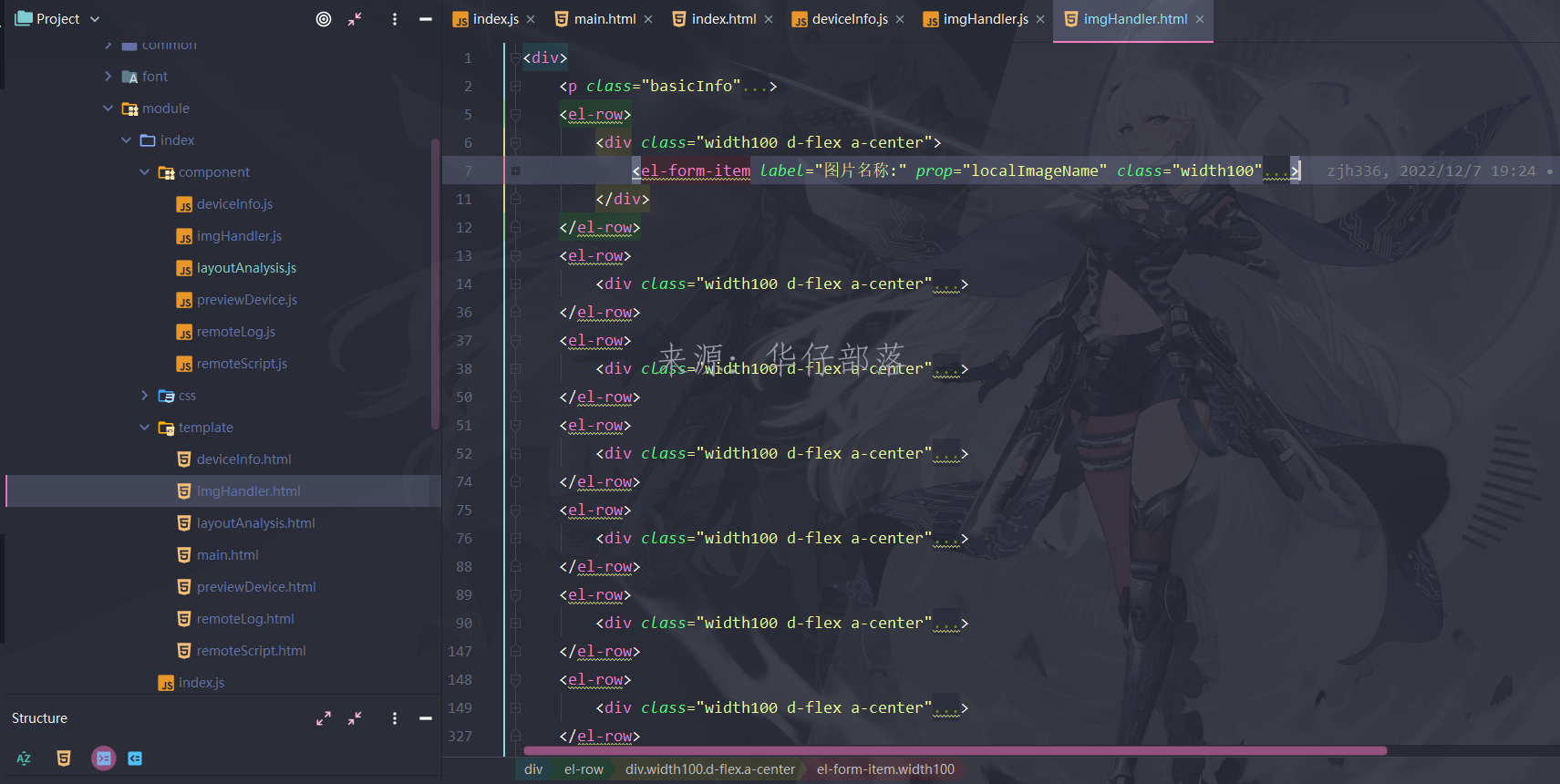Click the closing el-row tag on line 327
Image resolution: width=1560 pixels, height=784 pixels.
click(x=600, y=737)
